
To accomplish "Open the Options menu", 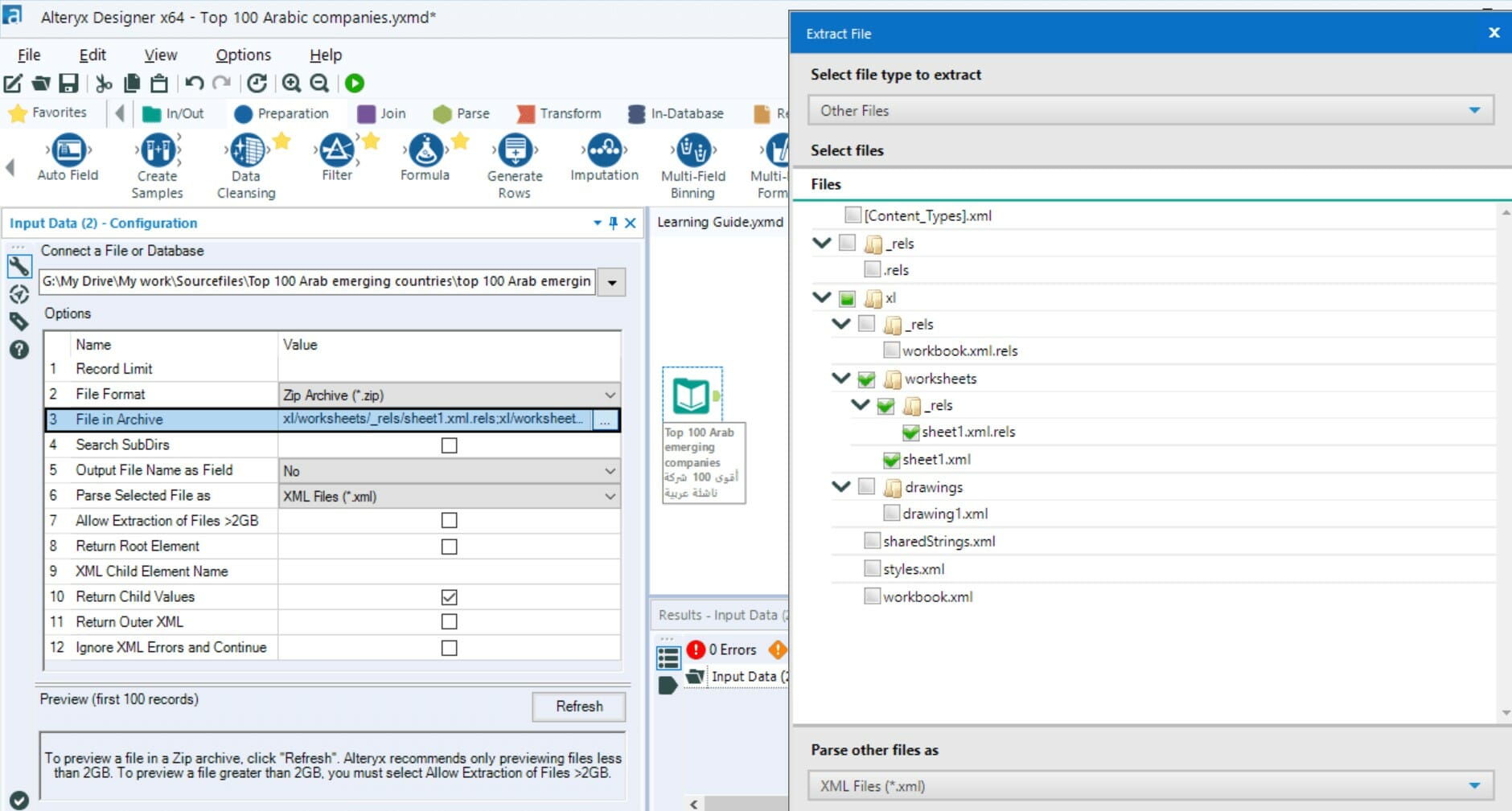I will (243, 55).
